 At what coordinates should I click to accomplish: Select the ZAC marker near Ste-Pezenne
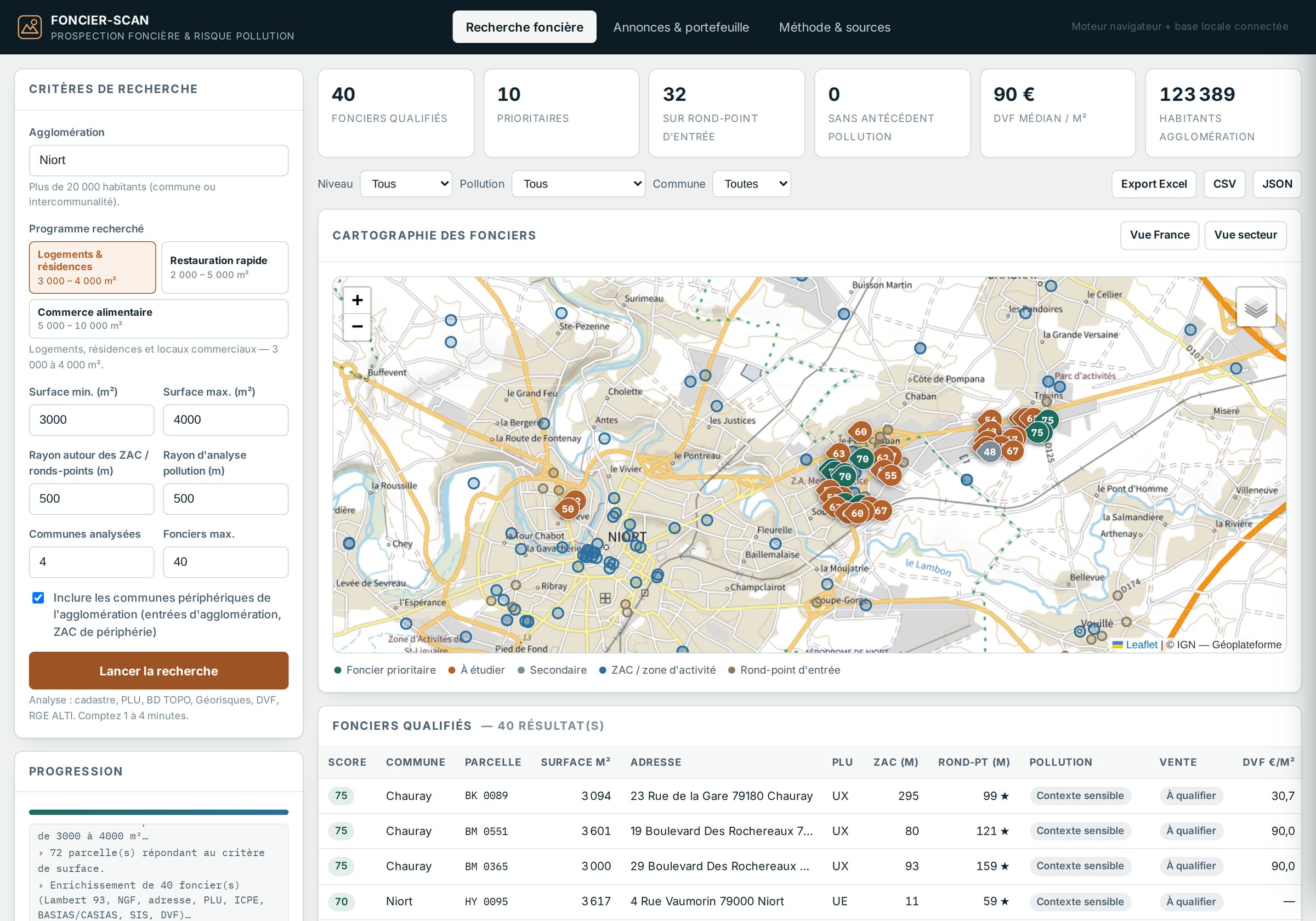pos(561,313)
